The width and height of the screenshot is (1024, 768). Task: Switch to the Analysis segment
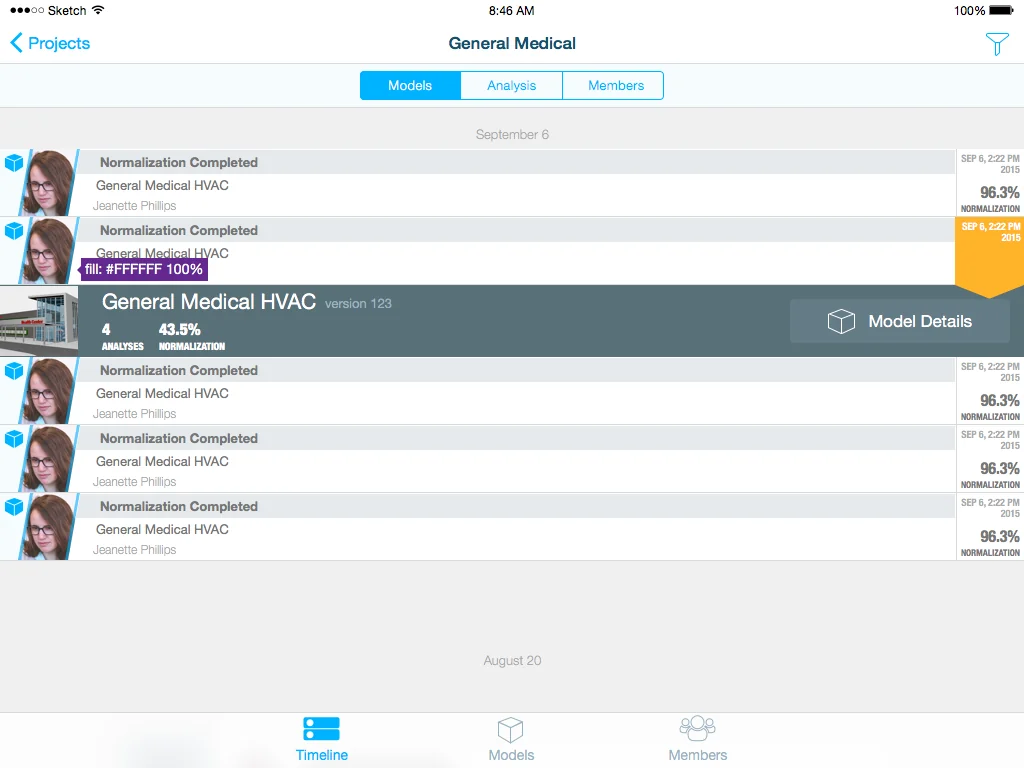coord(511,86)
